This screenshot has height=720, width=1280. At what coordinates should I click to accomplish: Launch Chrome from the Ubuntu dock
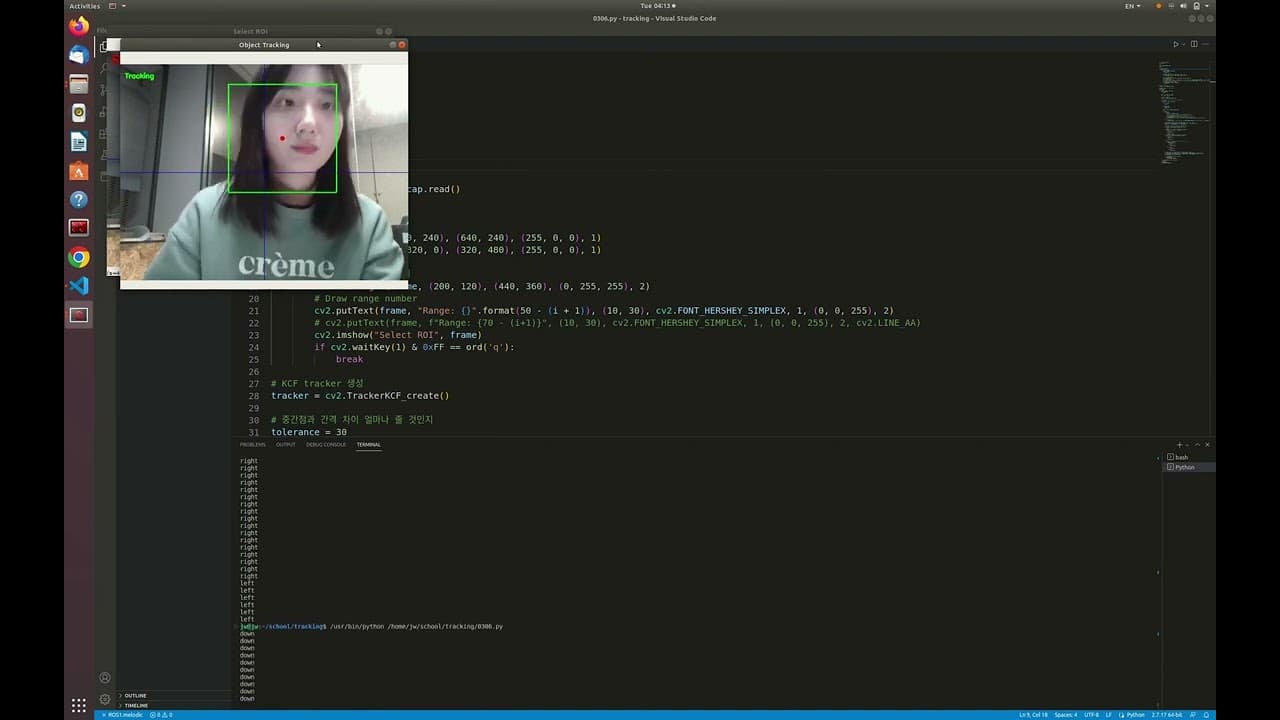(78, 256)
